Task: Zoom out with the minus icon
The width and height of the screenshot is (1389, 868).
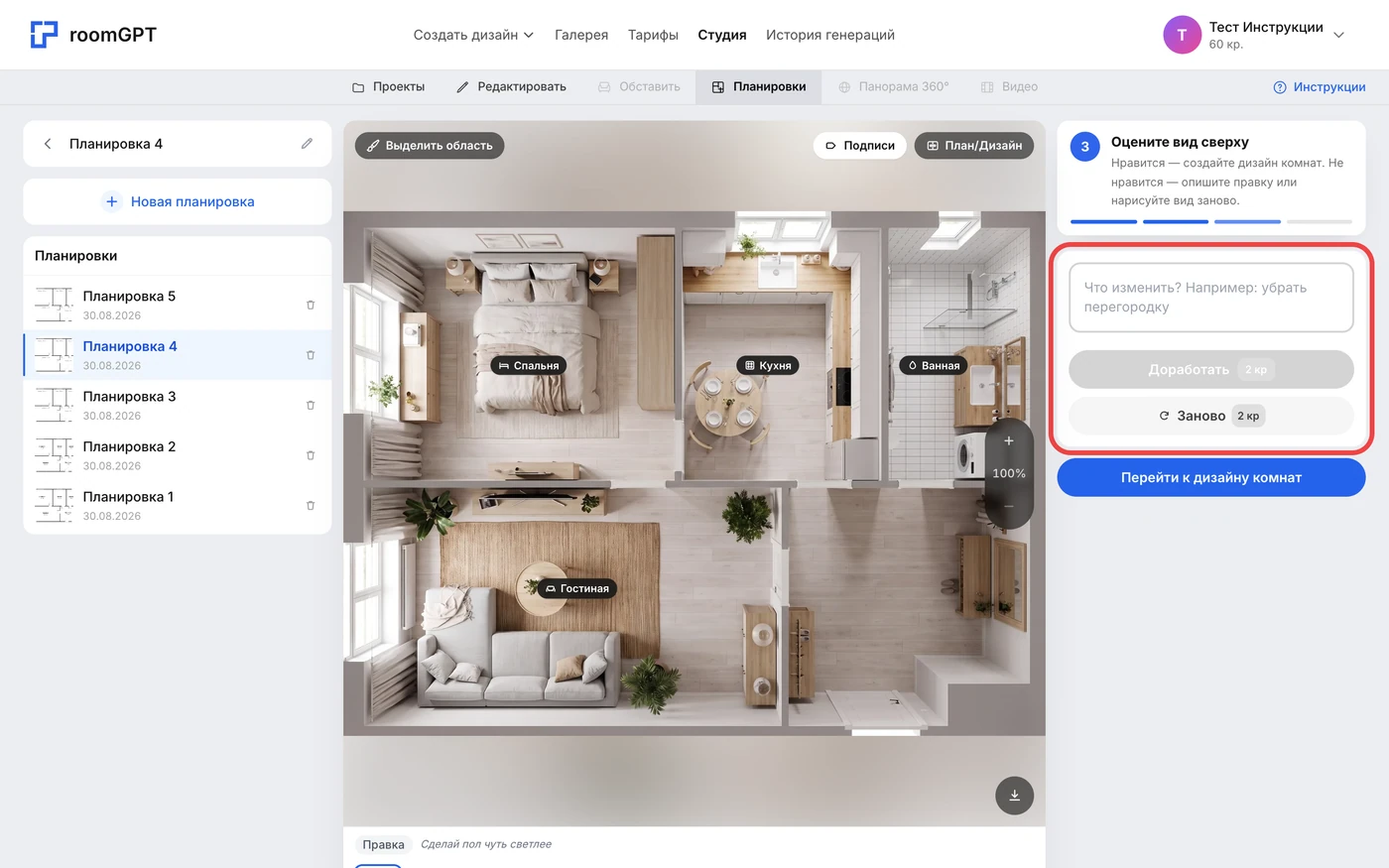Action: [x=1009, y=506]
